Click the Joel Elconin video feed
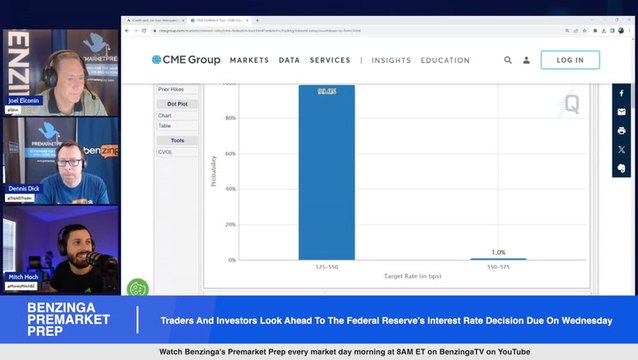 [61, 72]
